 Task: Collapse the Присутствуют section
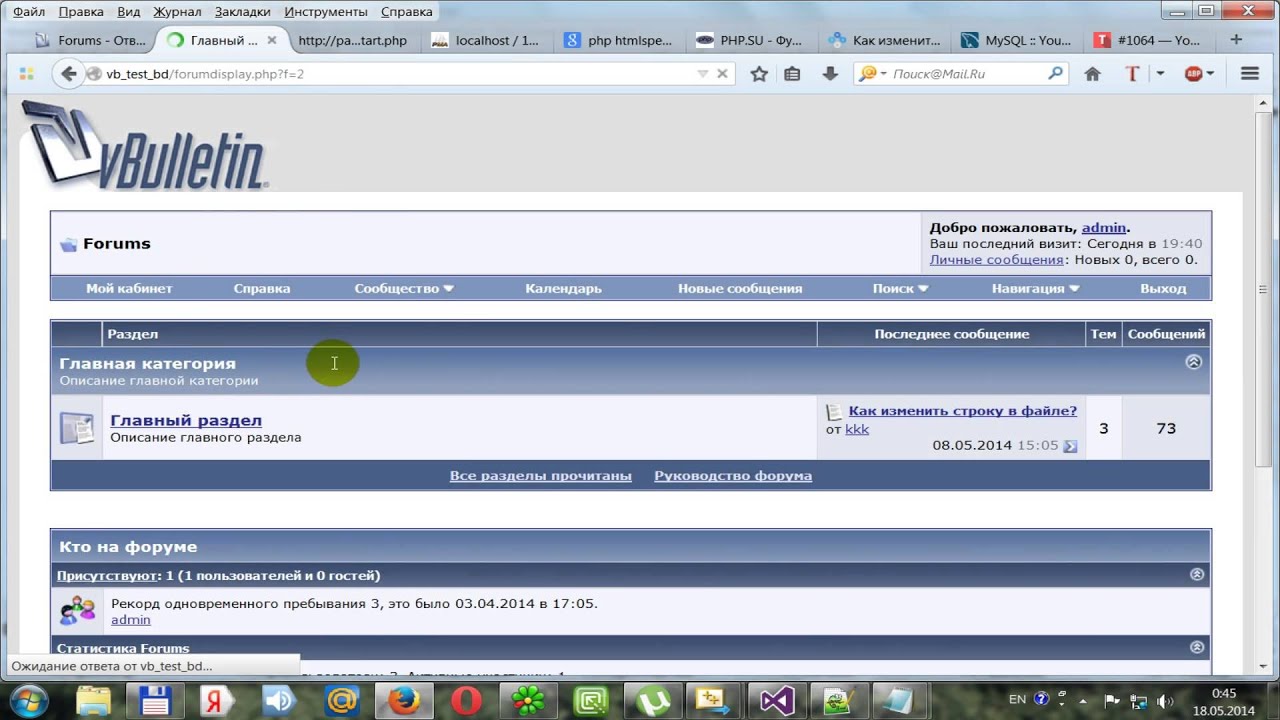click(x=1197, y=575)
